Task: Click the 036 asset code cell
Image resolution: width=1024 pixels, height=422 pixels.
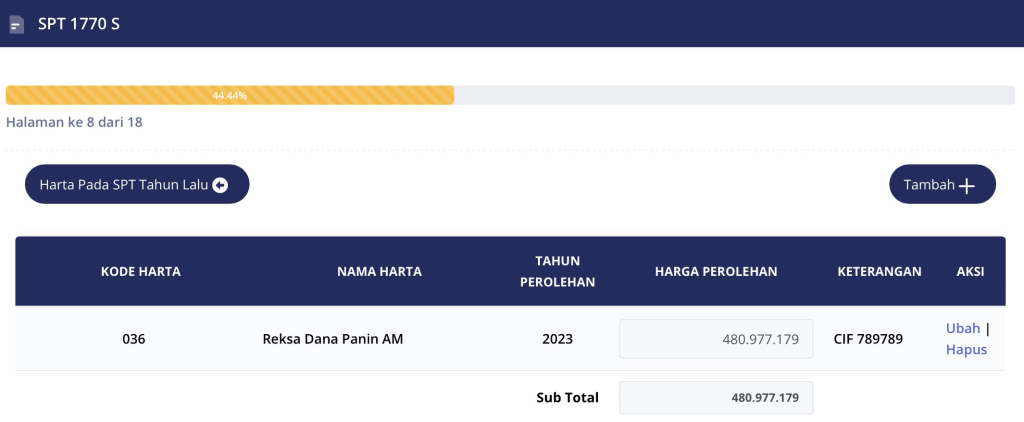Action: pyautogui.click(x=134, y=339)
